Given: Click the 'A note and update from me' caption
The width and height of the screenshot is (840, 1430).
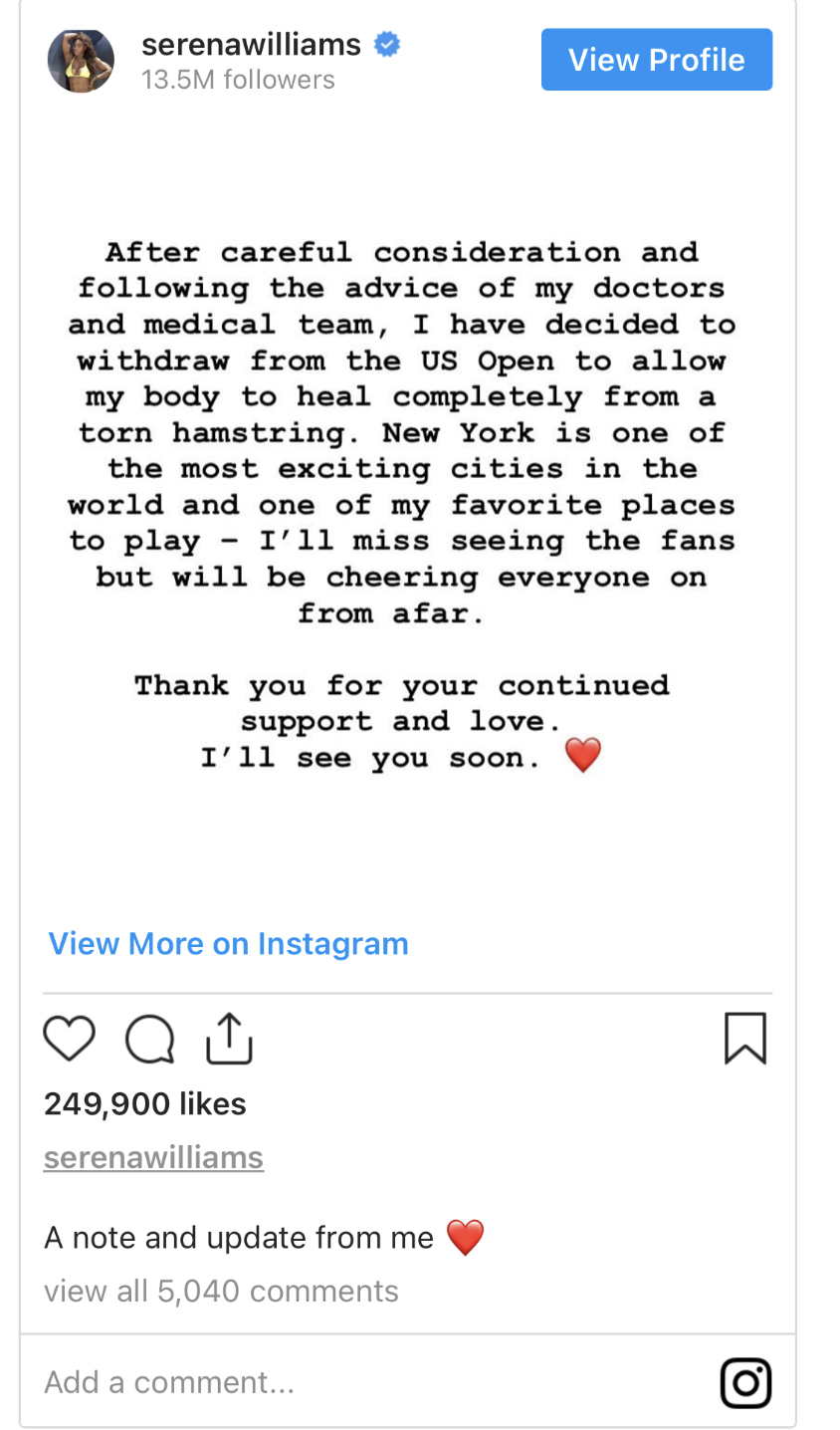Looking at the screenshot, I should coord(239,1238).
